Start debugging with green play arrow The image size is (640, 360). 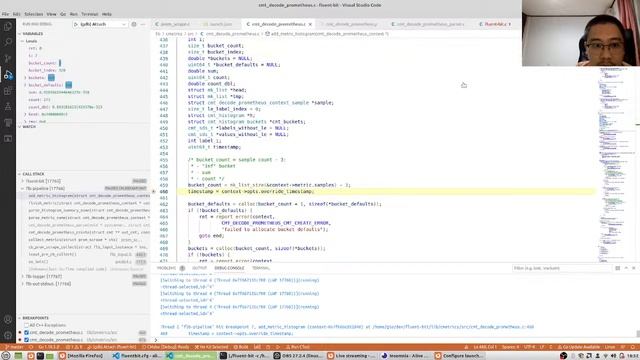coord(76,24)
